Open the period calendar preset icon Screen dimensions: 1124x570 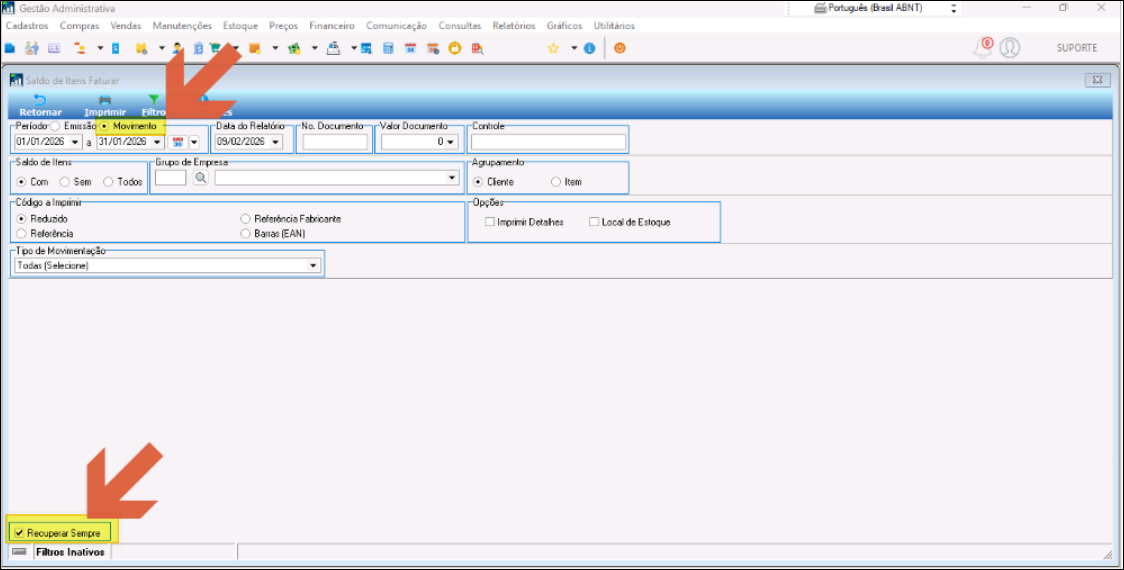pos(178,142)
